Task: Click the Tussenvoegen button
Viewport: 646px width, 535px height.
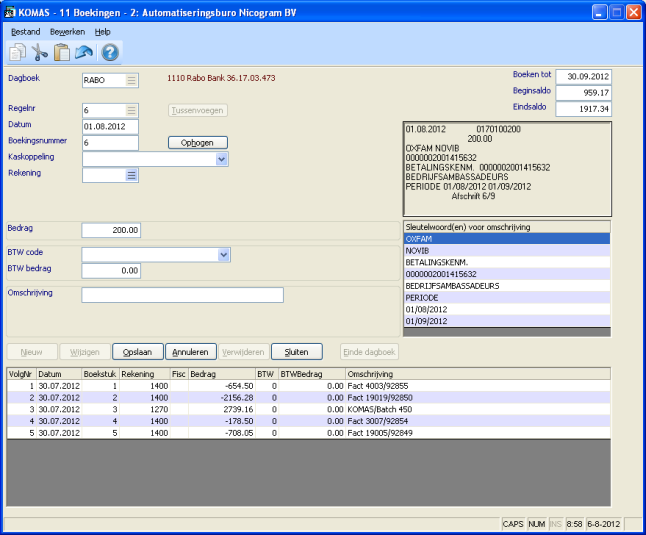Action: (x=198, y=110)
